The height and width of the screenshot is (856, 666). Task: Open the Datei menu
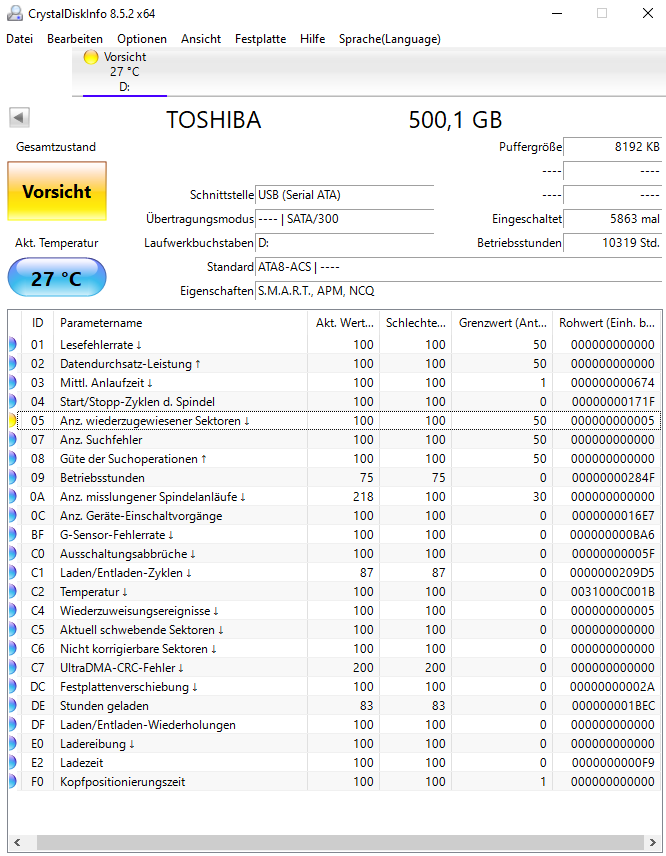click(x=20, y=39)
